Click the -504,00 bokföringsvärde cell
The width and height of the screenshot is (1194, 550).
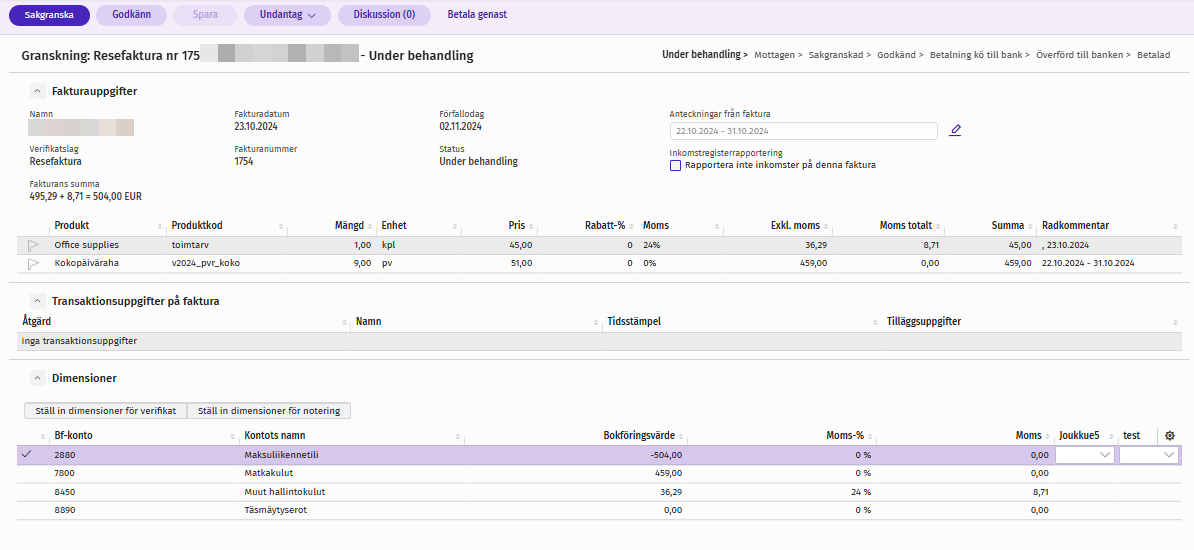tap(666, 455)
